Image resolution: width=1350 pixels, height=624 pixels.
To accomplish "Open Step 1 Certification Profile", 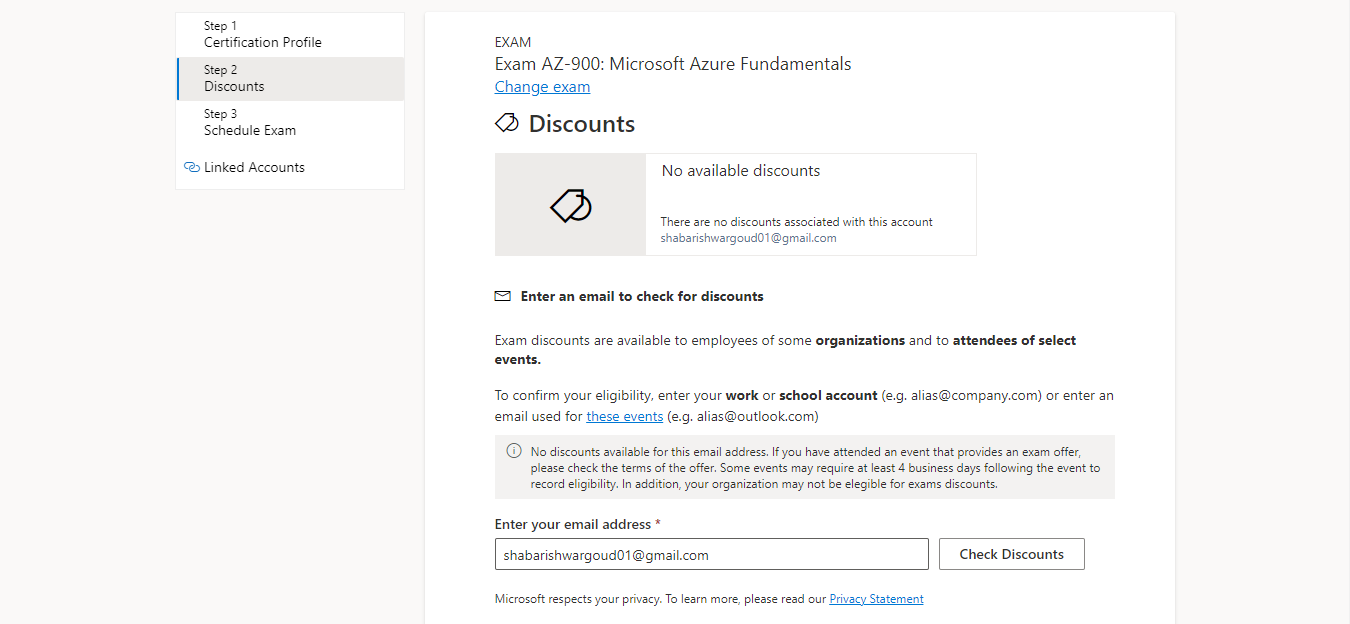I will [290, 34].
